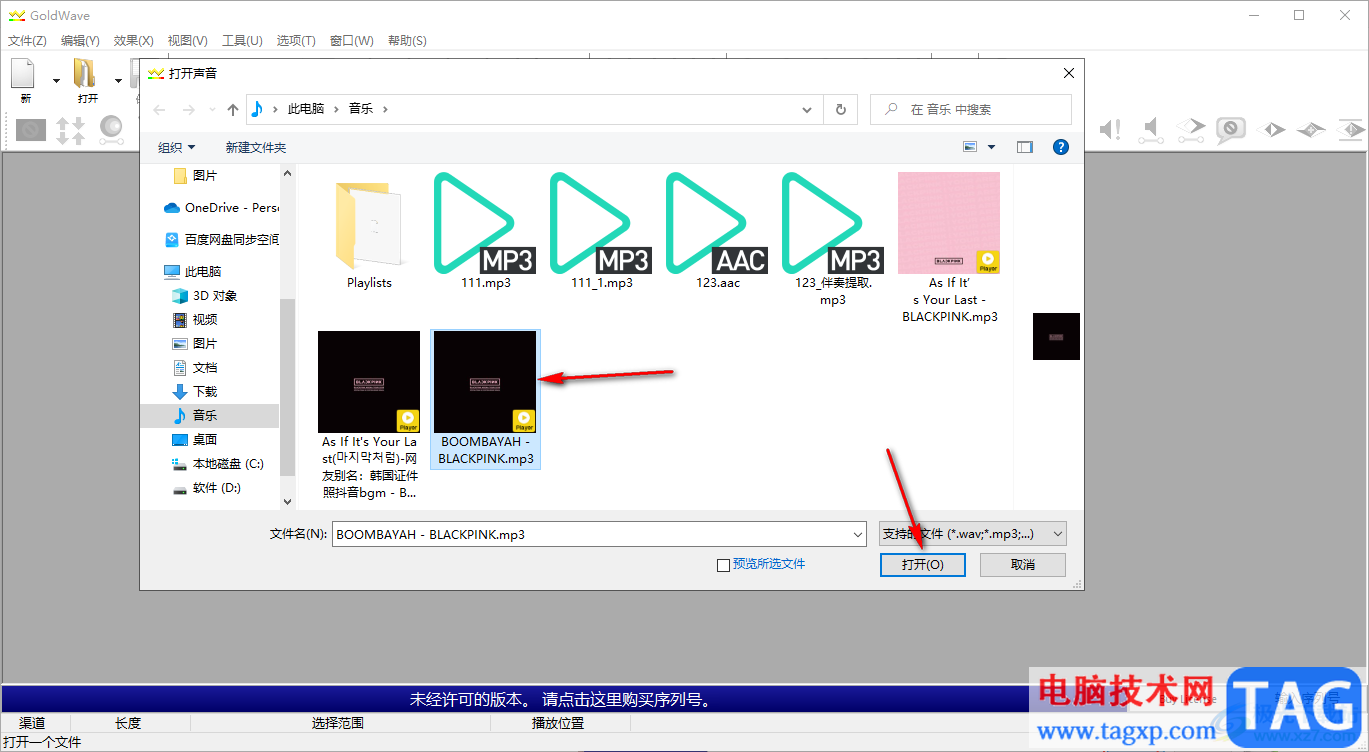Click the 取消 button
Viewport: 1369px width, 752px height.
(x=1023, y=565)
